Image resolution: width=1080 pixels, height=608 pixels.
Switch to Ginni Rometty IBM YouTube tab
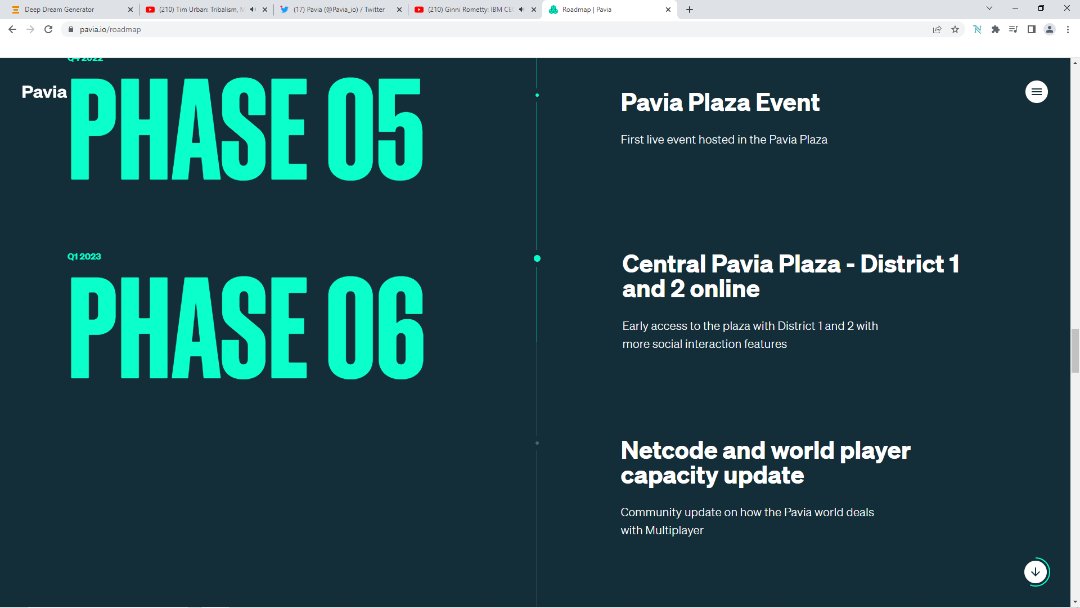(x=475, y=10)
